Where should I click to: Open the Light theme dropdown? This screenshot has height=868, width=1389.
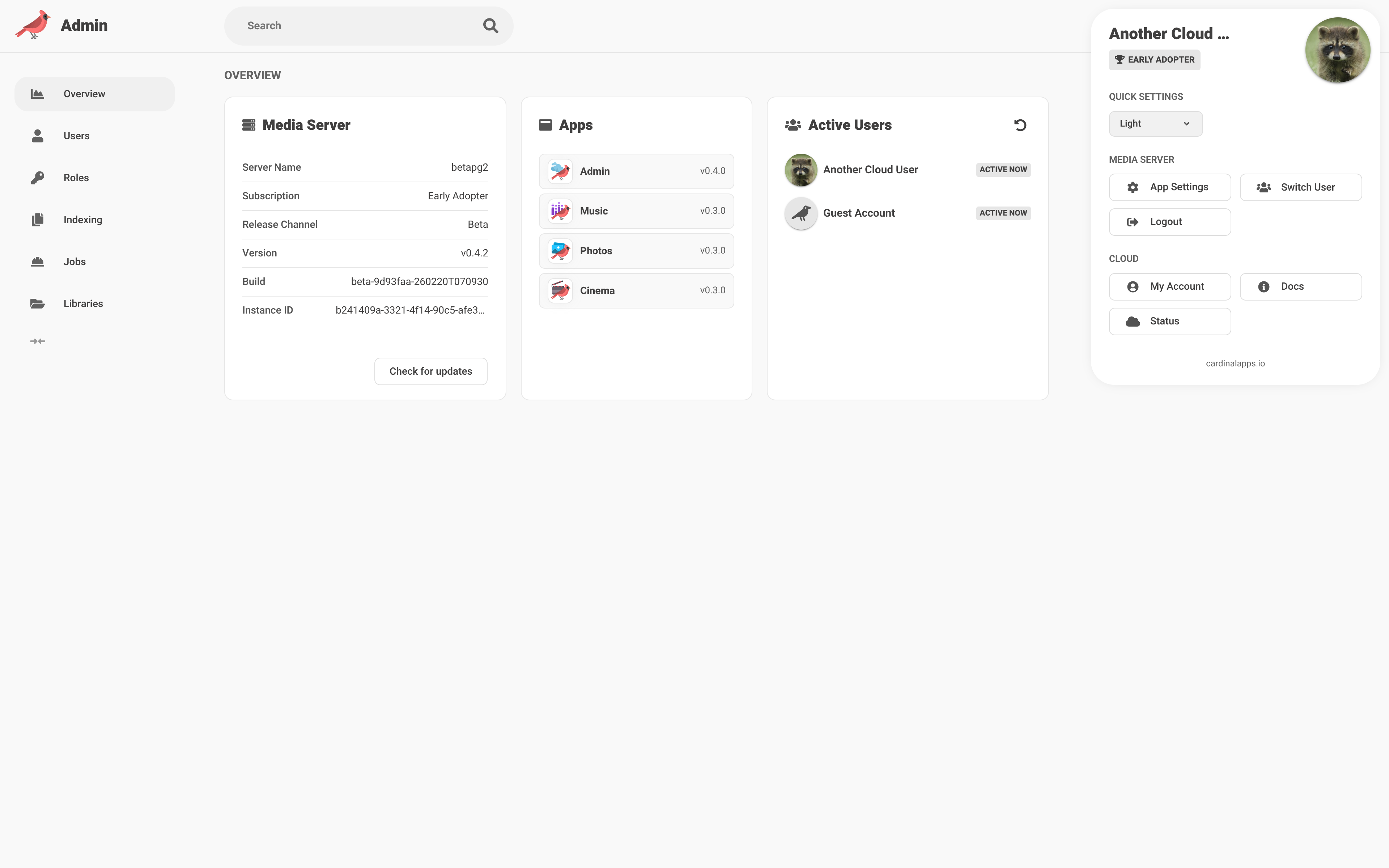coord(1155,124)
